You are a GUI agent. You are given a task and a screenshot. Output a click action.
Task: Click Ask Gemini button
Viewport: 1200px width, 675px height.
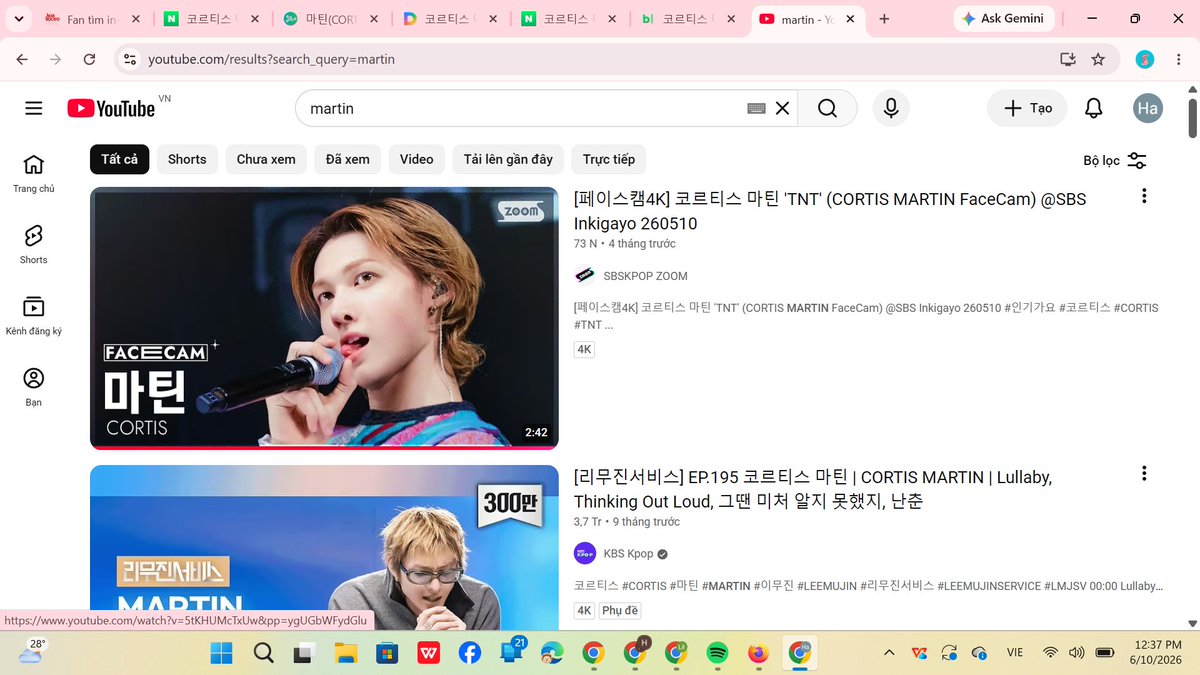point(1003,19)
